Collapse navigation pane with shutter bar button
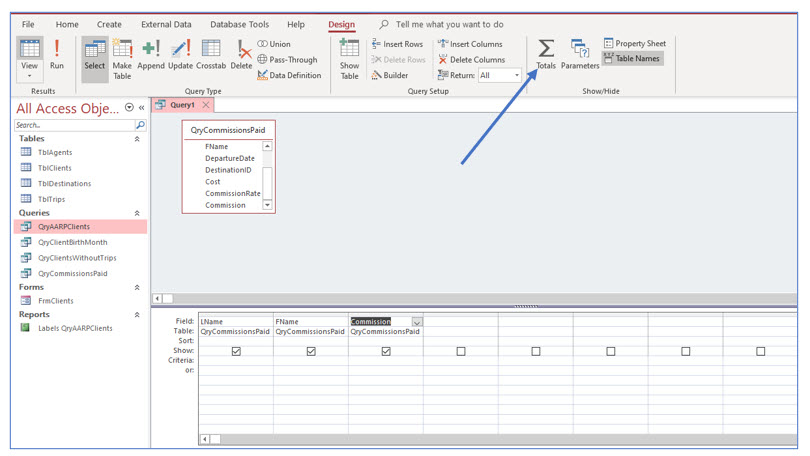The height and width of the screenshot is (456, 810). [142, 107]
